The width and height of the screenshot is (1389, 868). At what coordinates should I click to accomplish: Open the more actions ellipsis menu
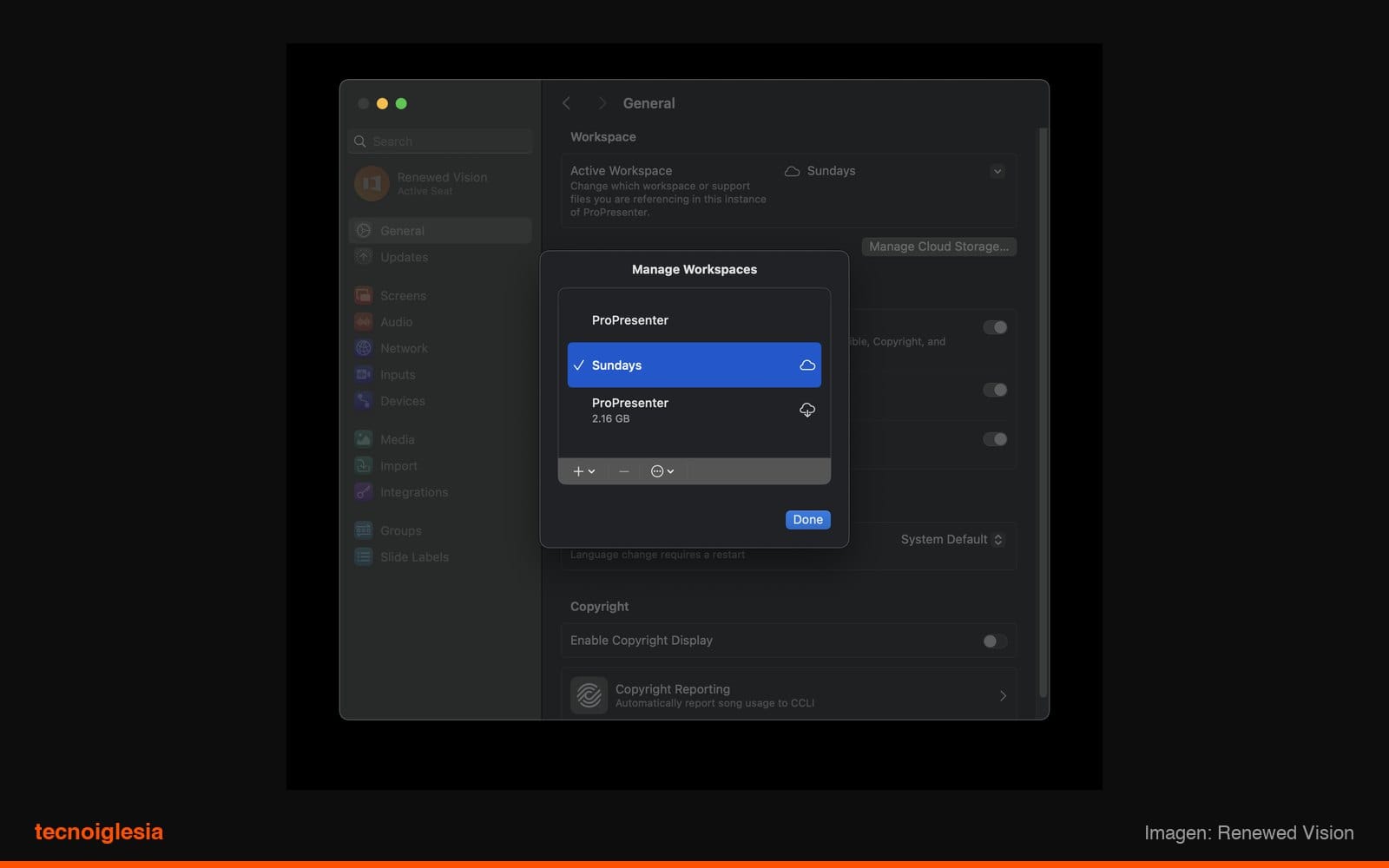(x=662, y=471)
